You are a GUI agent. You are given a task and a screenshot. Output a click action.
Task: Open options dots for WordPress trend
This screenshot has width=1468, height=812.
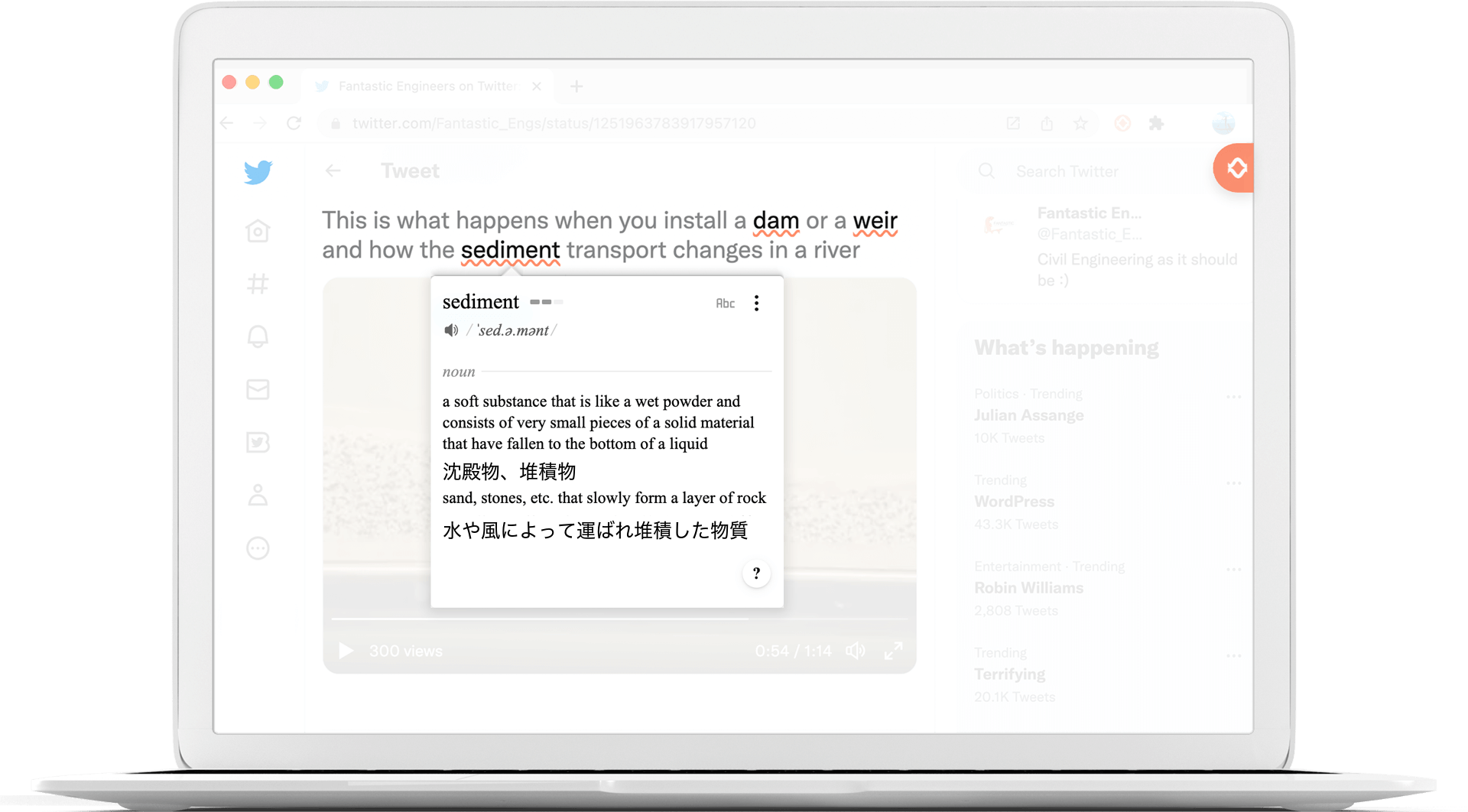click(1233, 483)
